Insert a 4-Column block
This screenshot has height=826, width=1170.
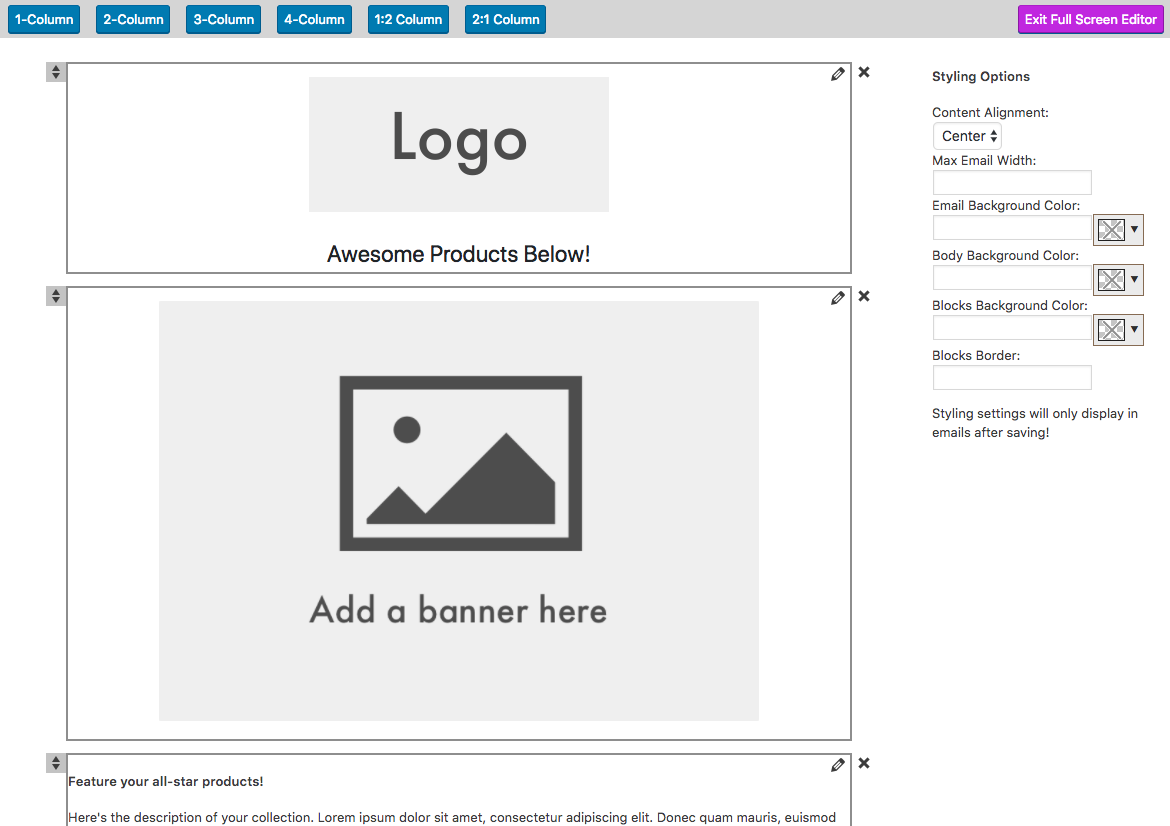(314, 19)
